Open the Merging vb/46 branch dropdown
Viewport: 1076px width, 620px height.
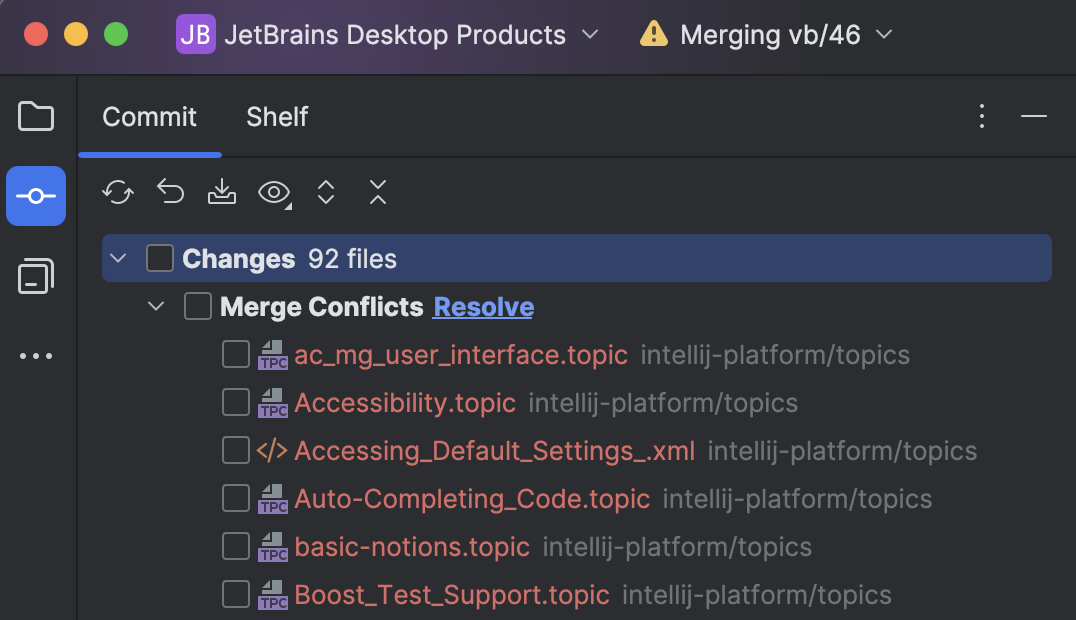(x=884, y=34)
